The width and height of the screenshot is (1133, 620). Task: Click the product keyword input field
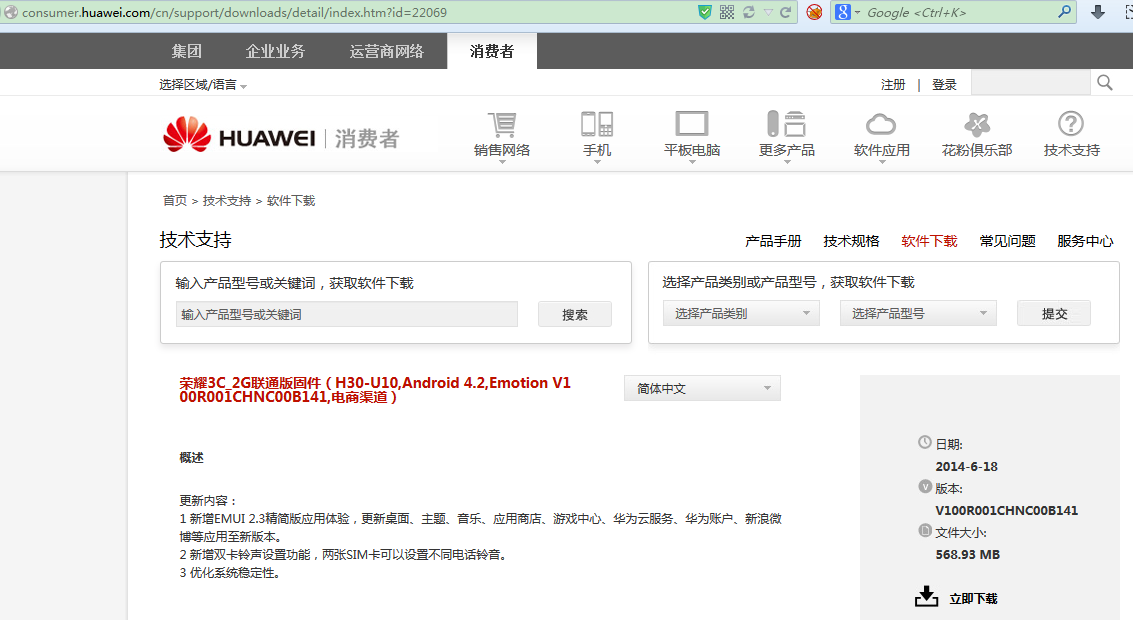(x=347, y=314)
